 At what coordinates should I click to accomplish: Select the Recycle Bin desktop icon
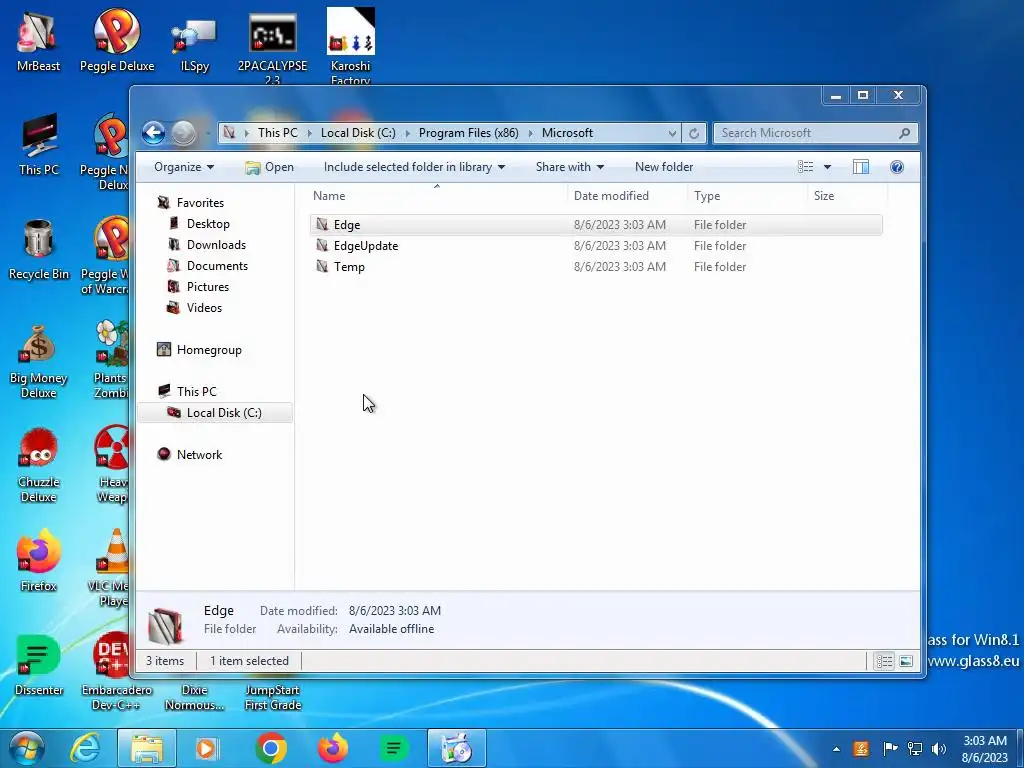39,249
